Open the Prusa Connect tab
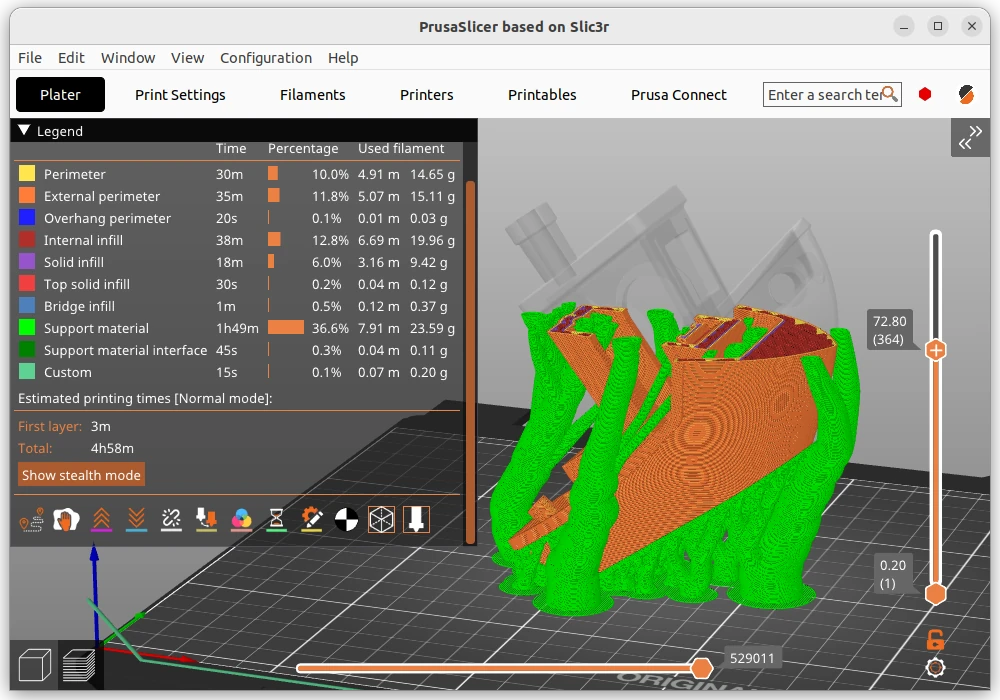1000x700 pixels. (x=679, y=94)
